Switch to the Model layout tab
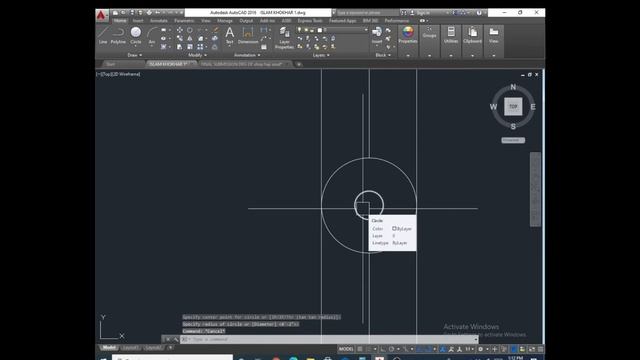640x360 pixels. pyautogui.click(x=109, y=348)
